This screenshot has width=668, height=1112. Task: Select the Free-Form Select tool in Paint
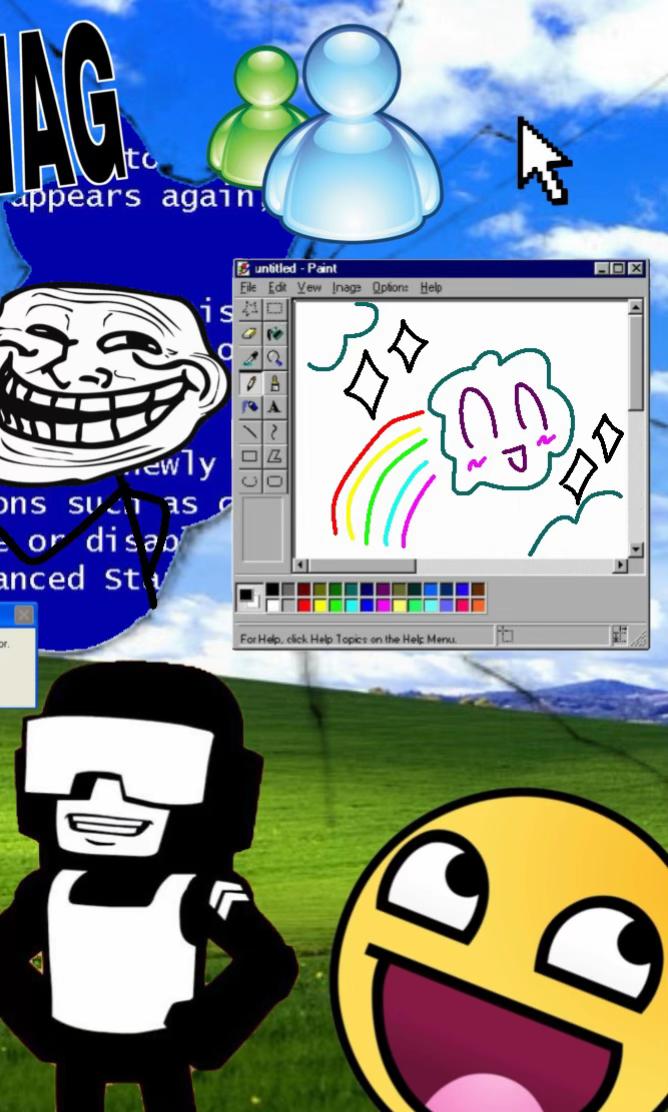pyautogui.click(x=251, y=309)
